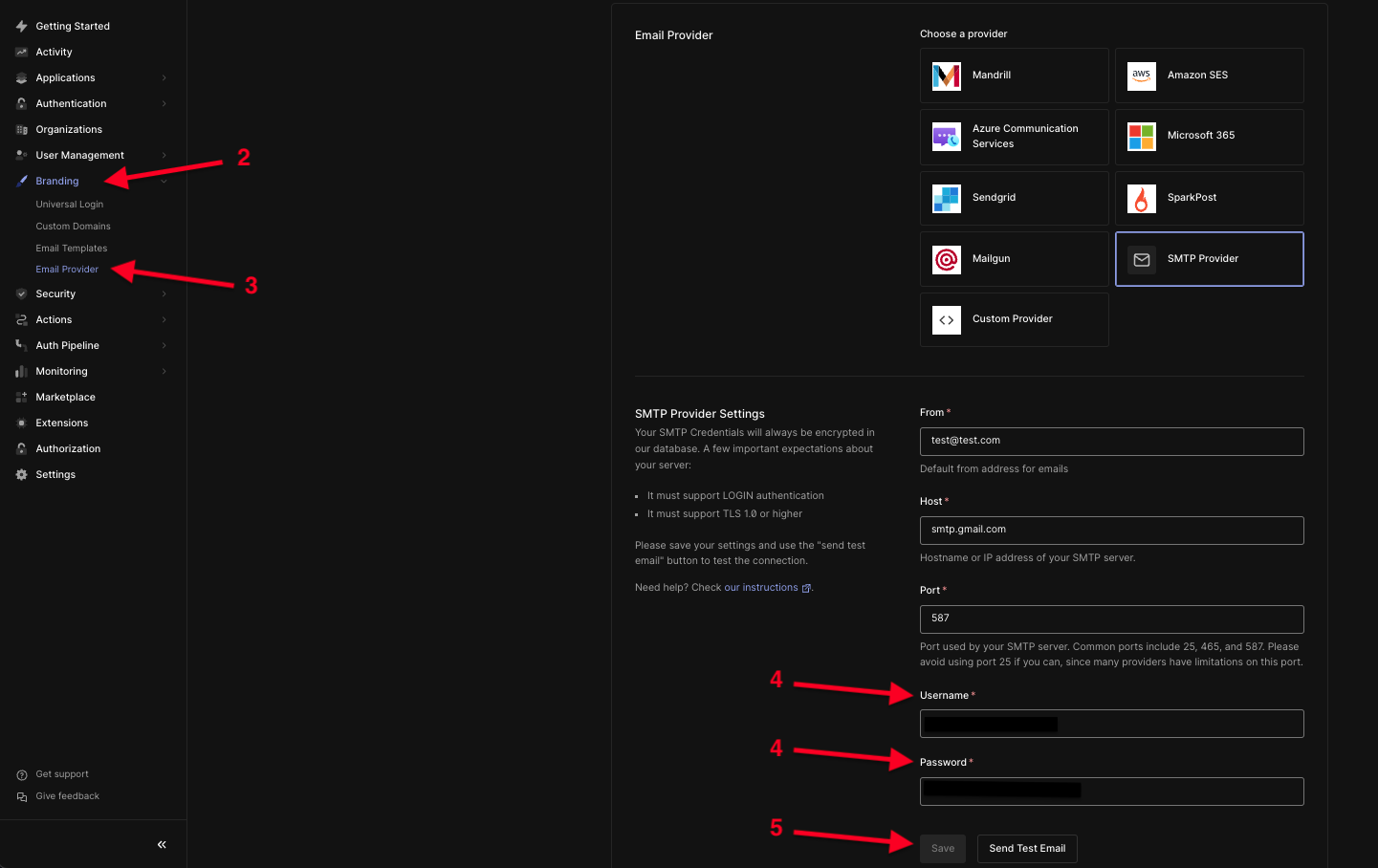Open the Marketplace menu item
The width and height of the screenshot is (1378, 868).
pos(66,398)
